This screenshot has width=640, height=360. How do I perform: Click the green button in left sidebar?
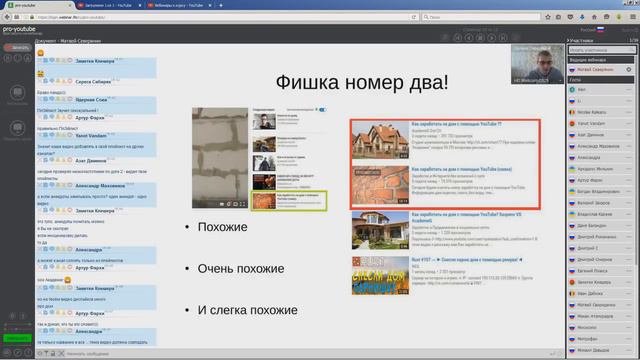click(17, 338)
